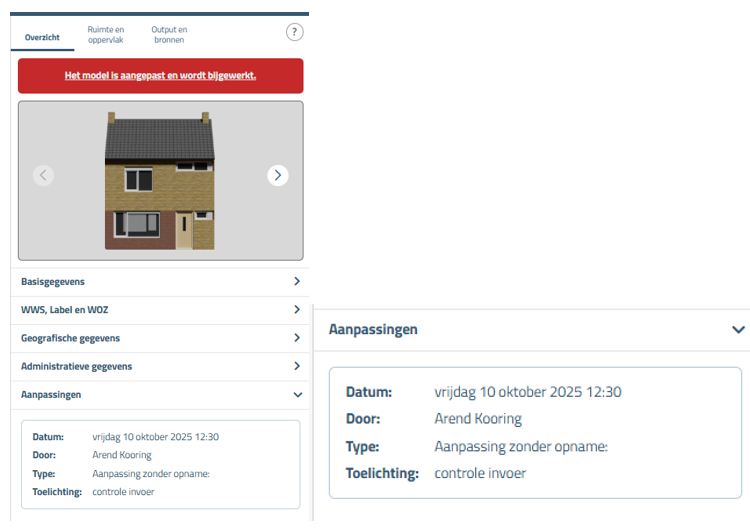The height and width of the screenshot is (529, 750).
Task: Show the next house image
Action: tap(278, 175)
